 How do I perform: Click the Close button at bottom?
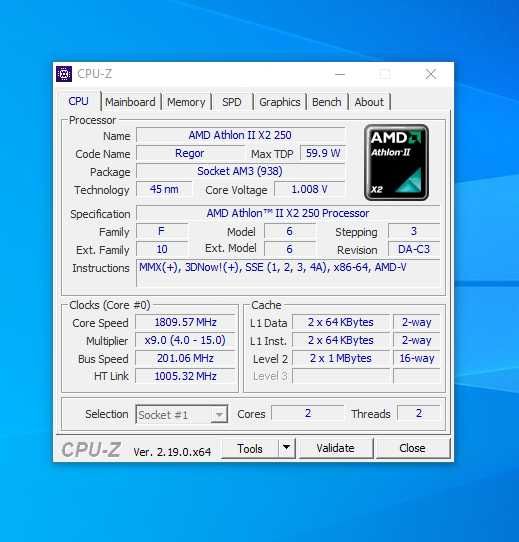pos(412,448)
